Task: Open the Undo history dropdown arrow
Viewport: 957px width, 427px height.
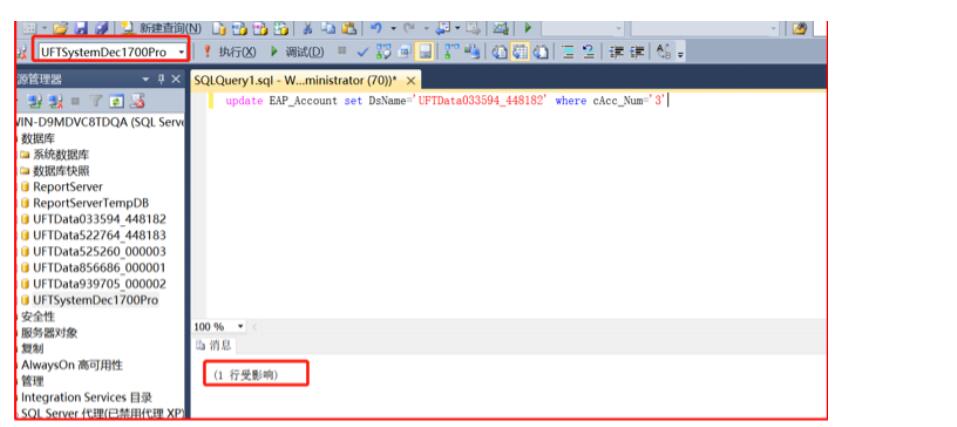Action: pyautogui.click(x=393, y=29)
